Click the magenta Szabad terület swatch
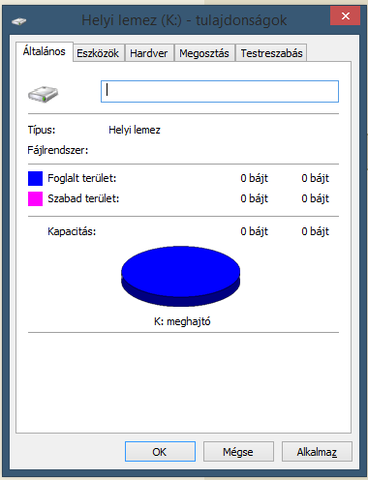Image resolution: width=368 pixels, height=480 pixels. [35, 199]
